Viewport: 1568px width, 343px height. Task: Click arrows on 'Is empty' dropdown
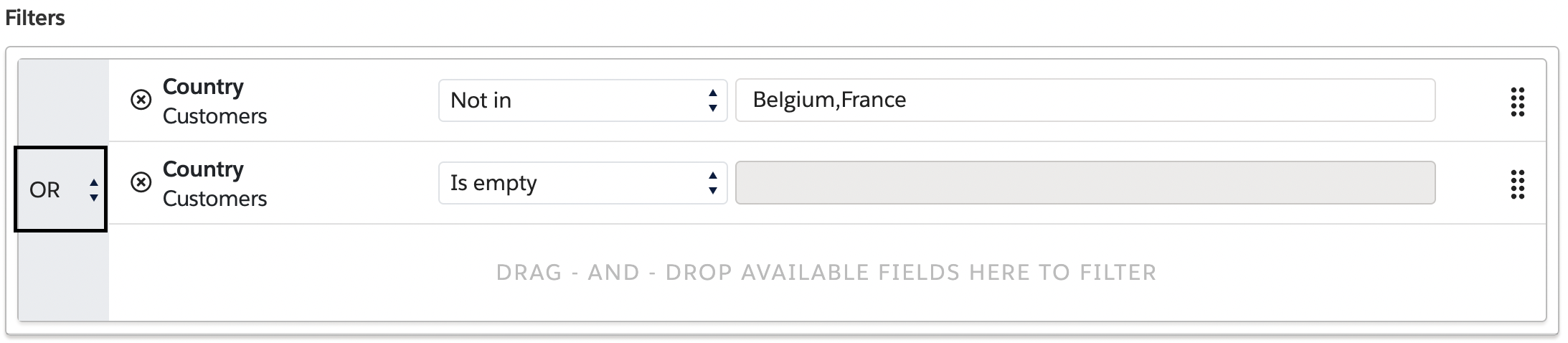pyautogui.click(x=712, y=183)
